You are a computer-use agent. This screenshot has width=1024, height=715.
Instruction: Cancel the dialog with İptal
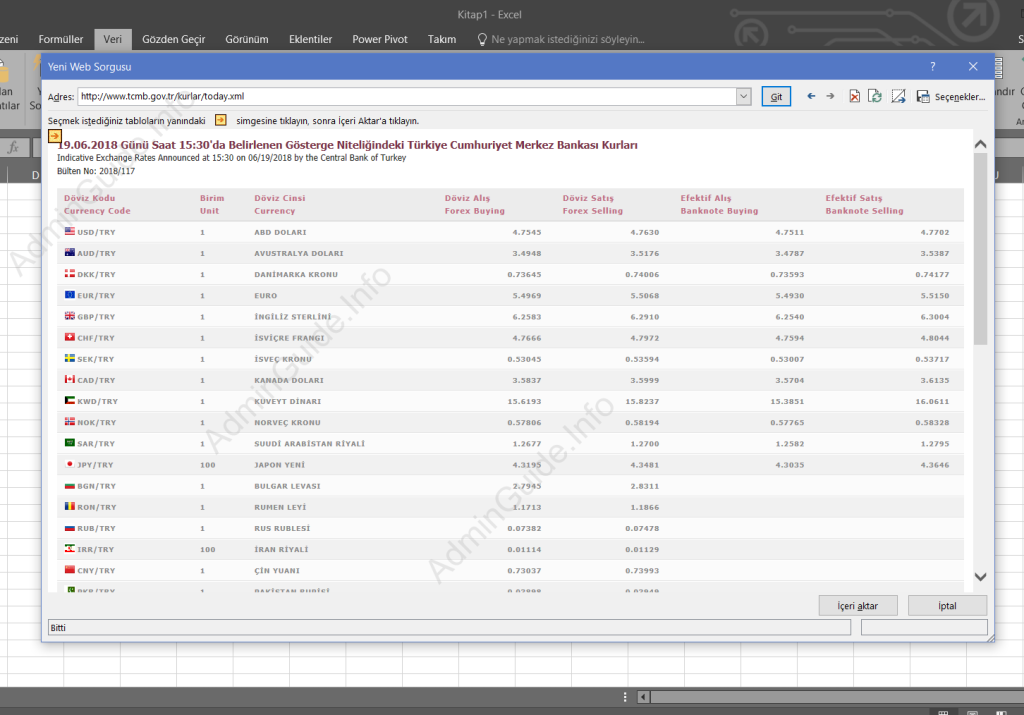pyautogui.click(x=947, y=606)
